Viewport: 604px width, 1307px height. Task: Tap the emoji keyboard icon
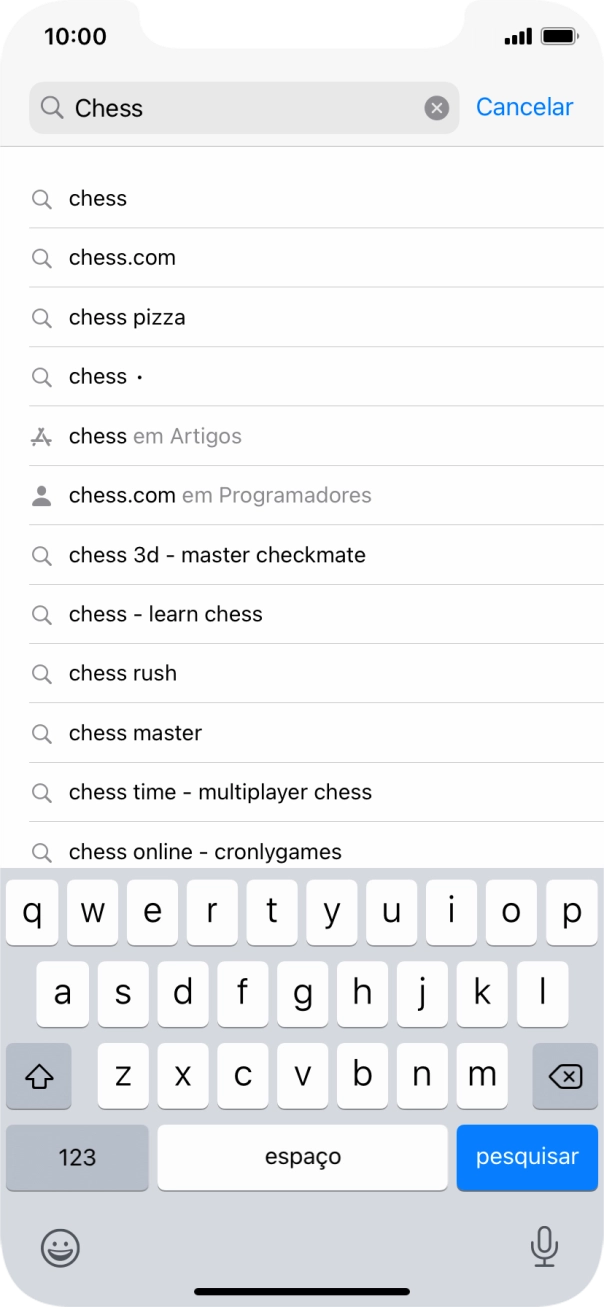[x=60, y=1247]
